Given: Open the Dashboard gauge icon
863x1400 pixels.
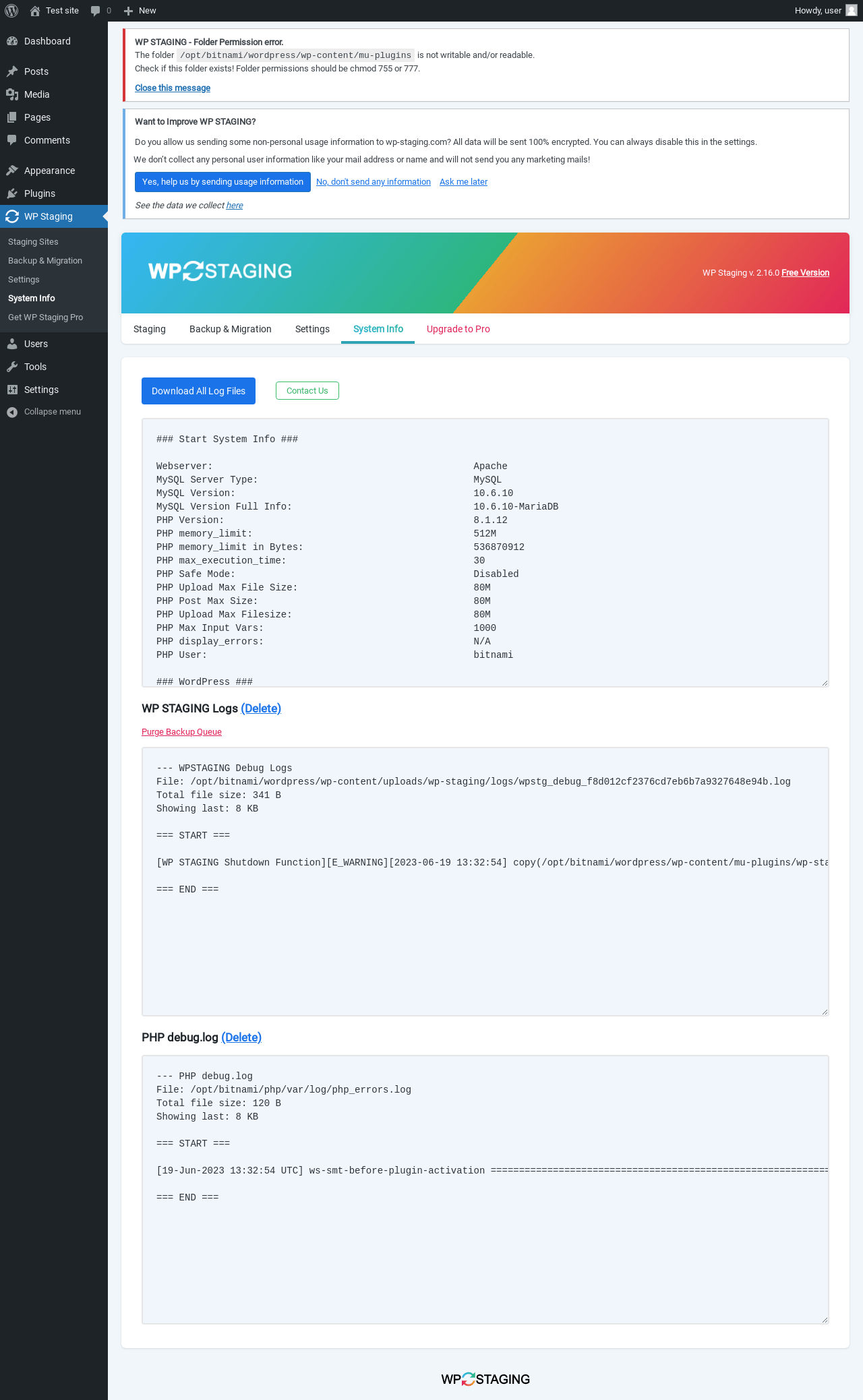Looking at the screenshot, I should [12, 41].
